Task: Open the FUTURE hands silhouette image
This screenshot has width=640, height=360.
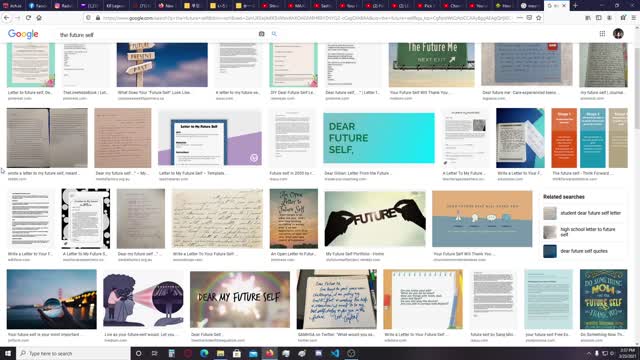Action: click(x=375, y=219)
